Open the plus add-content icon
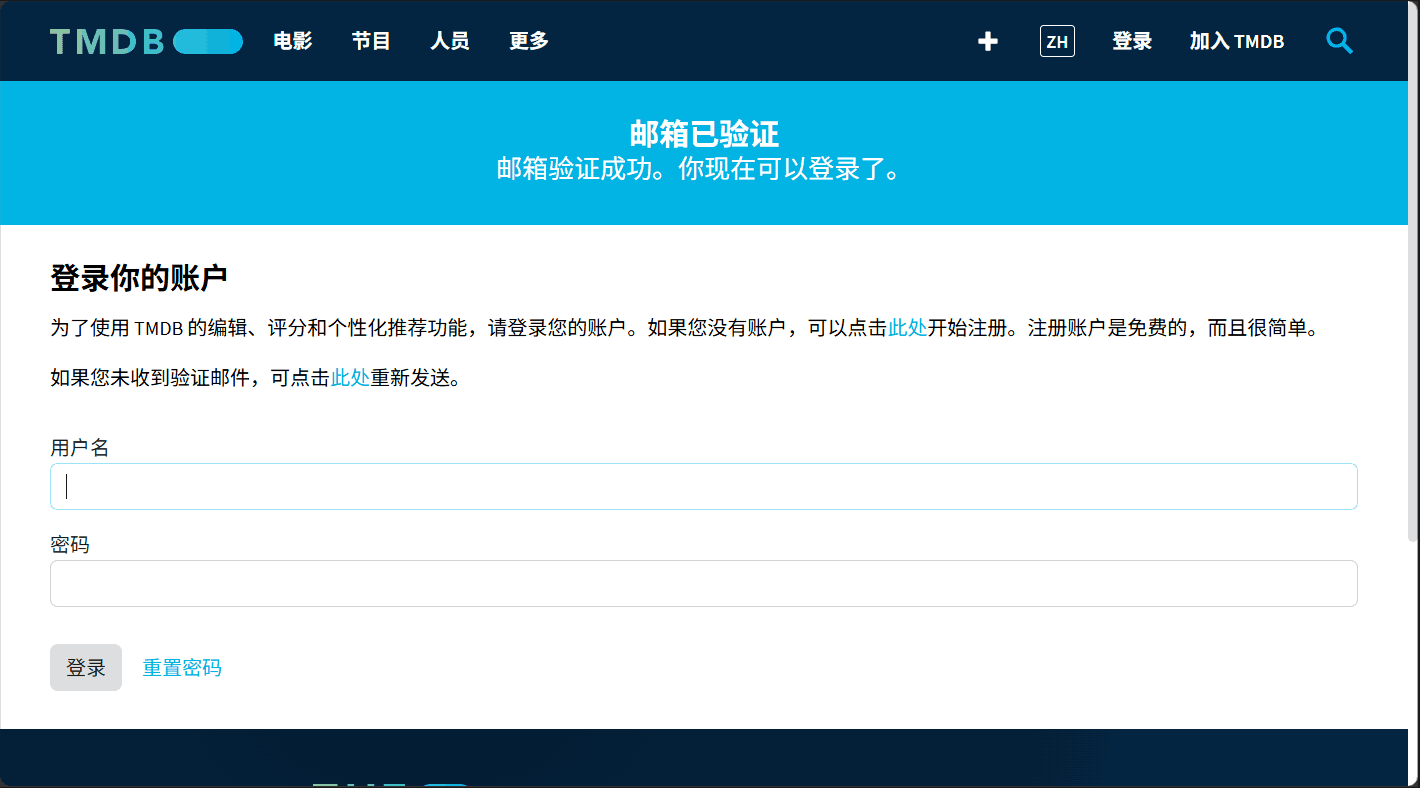This screenshot has width=1420, height=788. 988,41
